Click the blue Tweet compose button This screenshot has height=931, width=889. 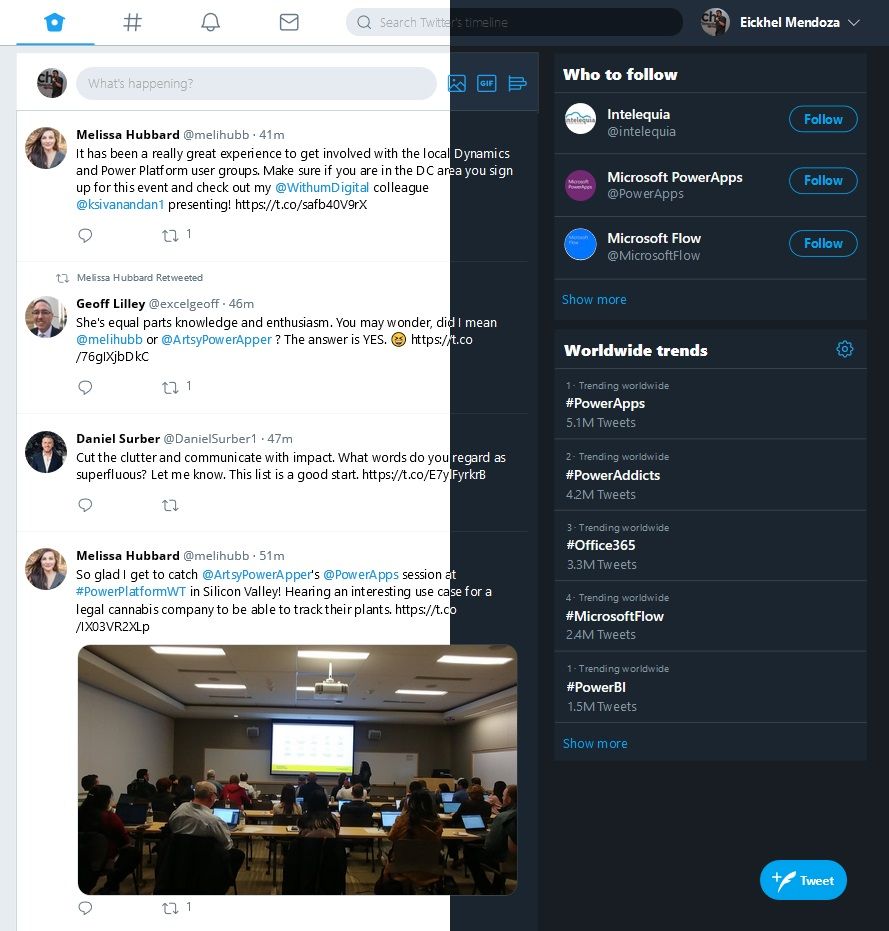point(803,880)
